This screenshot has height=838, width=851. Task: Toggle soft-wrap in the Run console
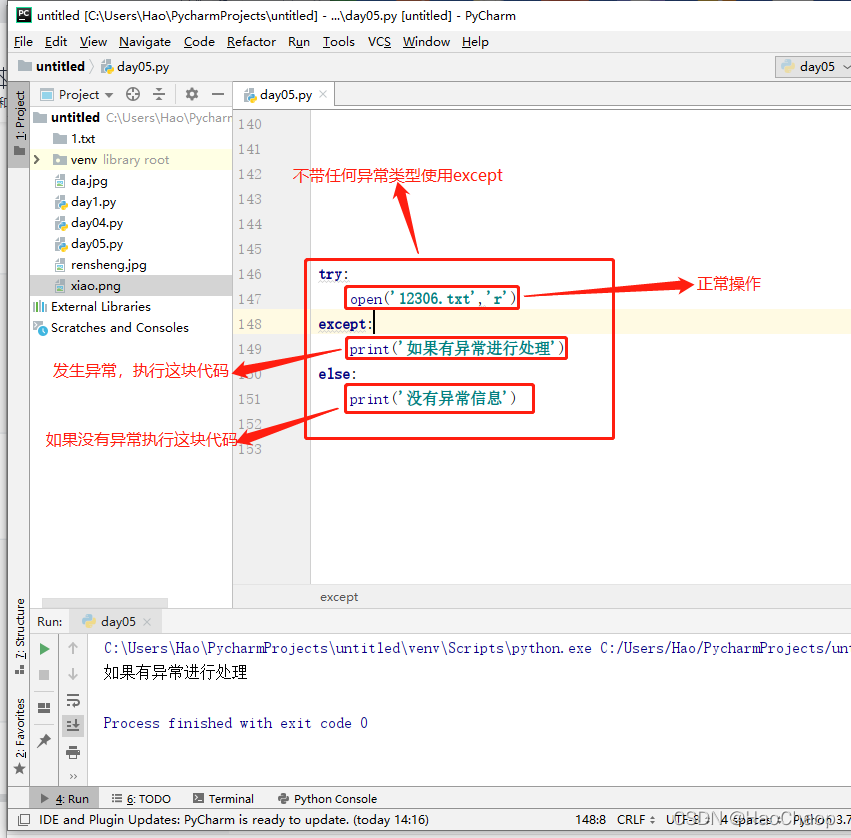pyautogui.click(x=72, y=701)
